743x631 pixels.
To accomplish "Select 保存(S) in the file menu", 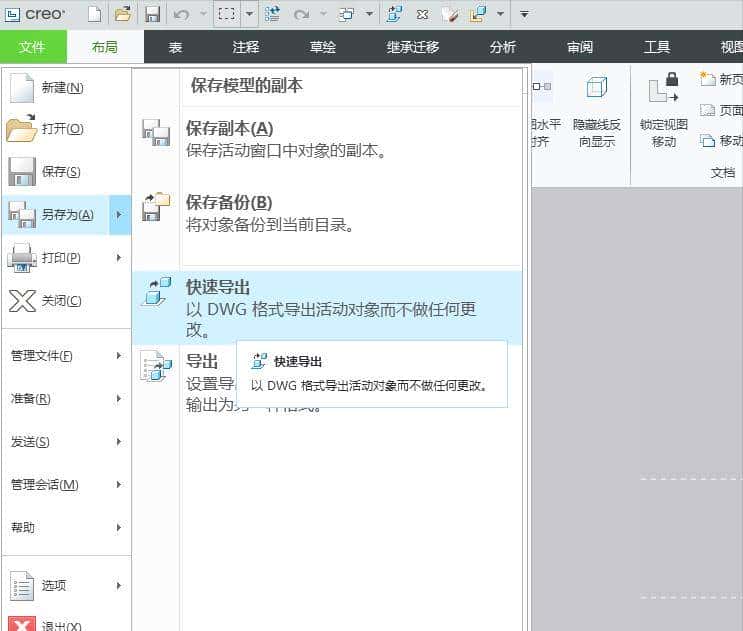I will [x=66, y=171].
